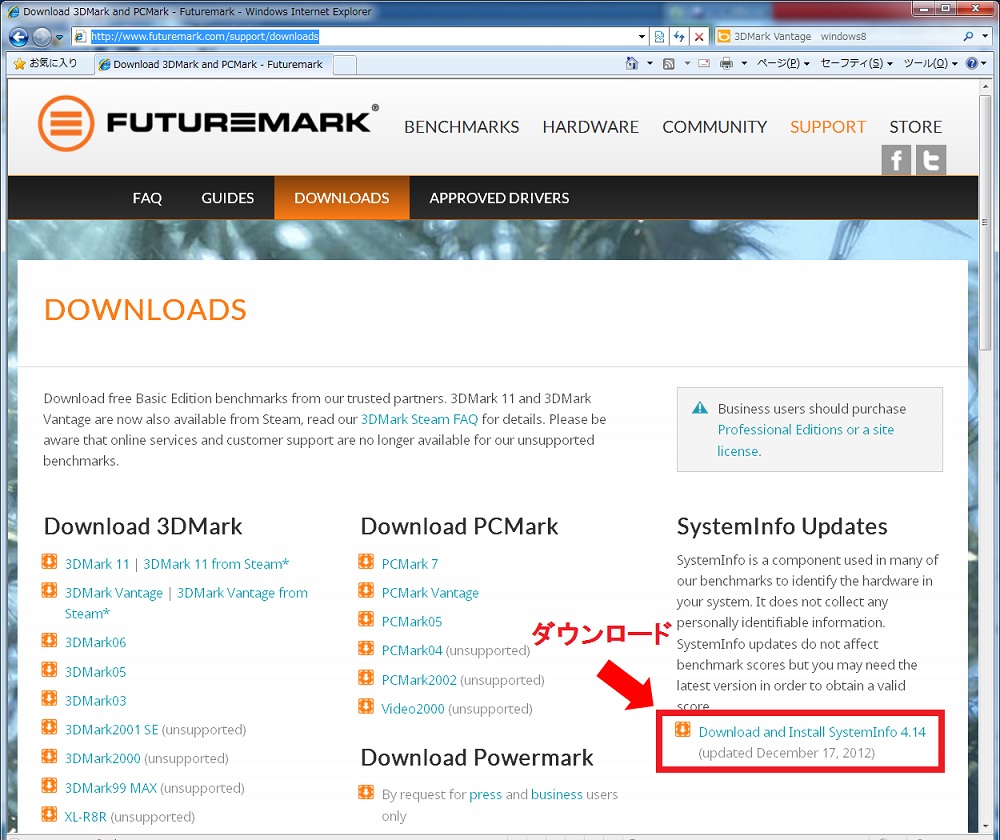Click the Print icon in command bar
Screen dimensions: 1000x840
726,63
